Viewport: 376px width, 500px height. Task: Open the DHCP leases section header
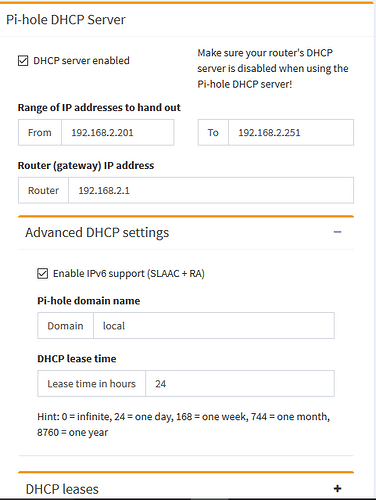62,489
